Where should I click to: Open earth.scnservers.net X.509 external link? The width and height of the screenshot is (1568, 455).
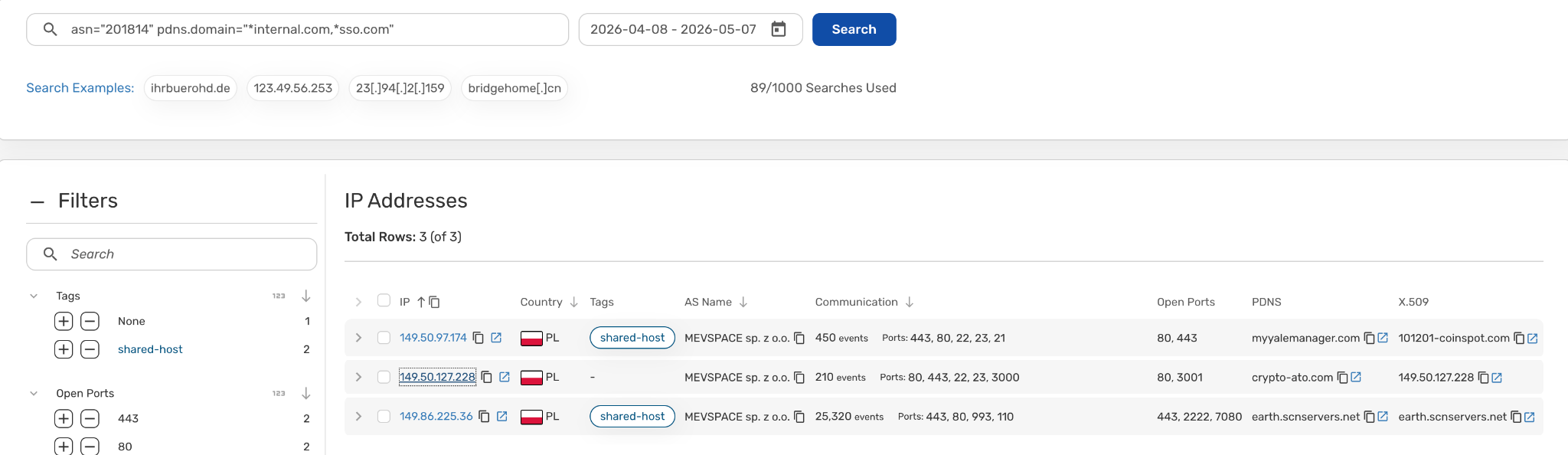[1530, 417]
